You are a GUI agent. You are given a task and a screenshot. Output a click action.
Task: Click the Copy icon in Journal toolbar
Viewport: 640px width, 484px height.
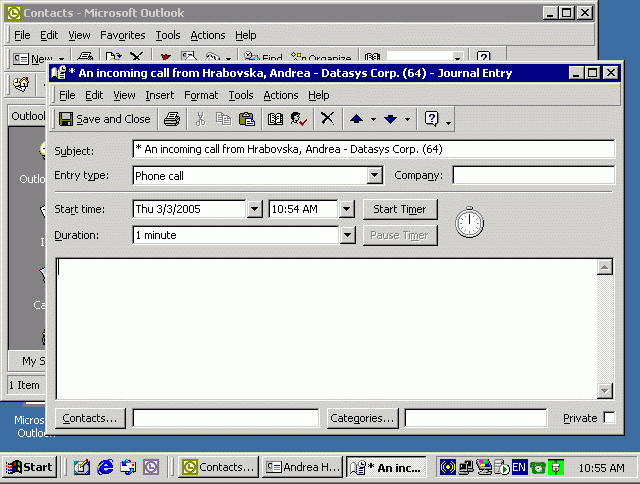[223, 119]
